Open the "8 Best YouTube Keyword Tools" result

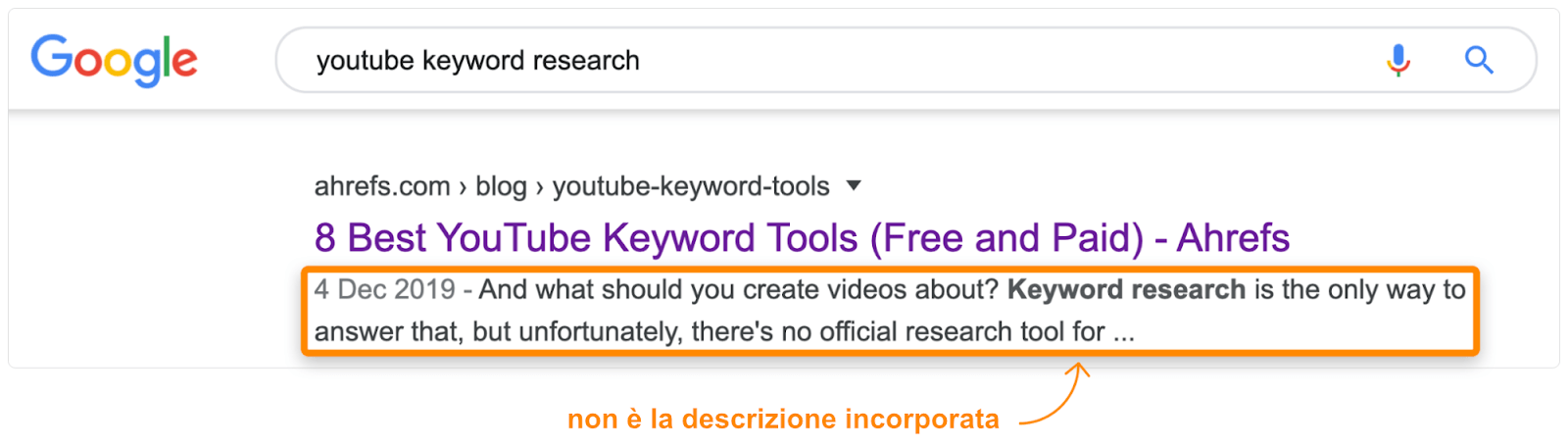coord(801,238)
